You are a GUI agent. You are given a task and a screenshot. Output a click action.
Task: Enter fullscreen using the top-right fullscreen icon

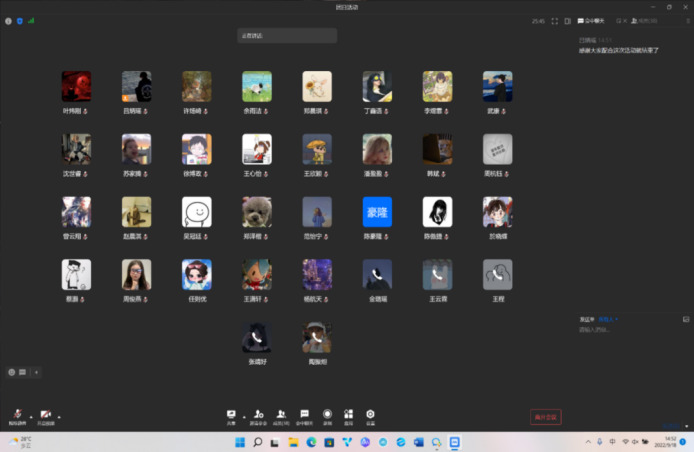point(554,20)
